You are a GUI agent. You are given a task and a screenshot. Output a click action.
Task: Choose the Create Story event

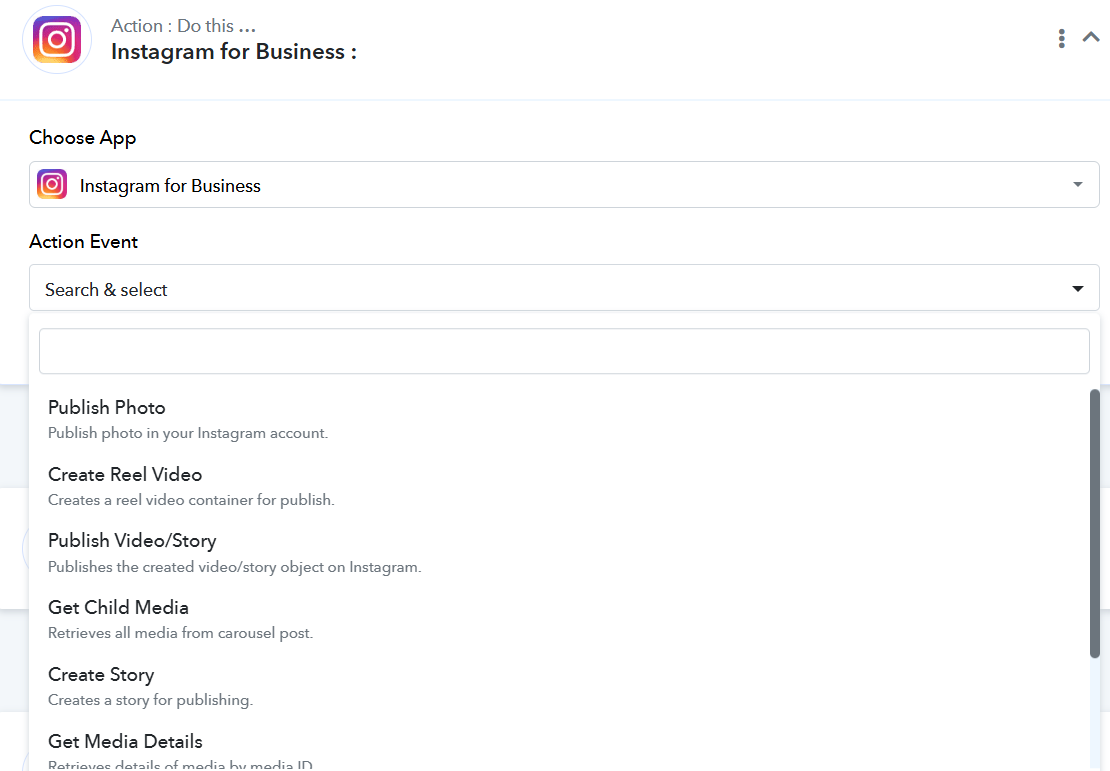point(101,675)
